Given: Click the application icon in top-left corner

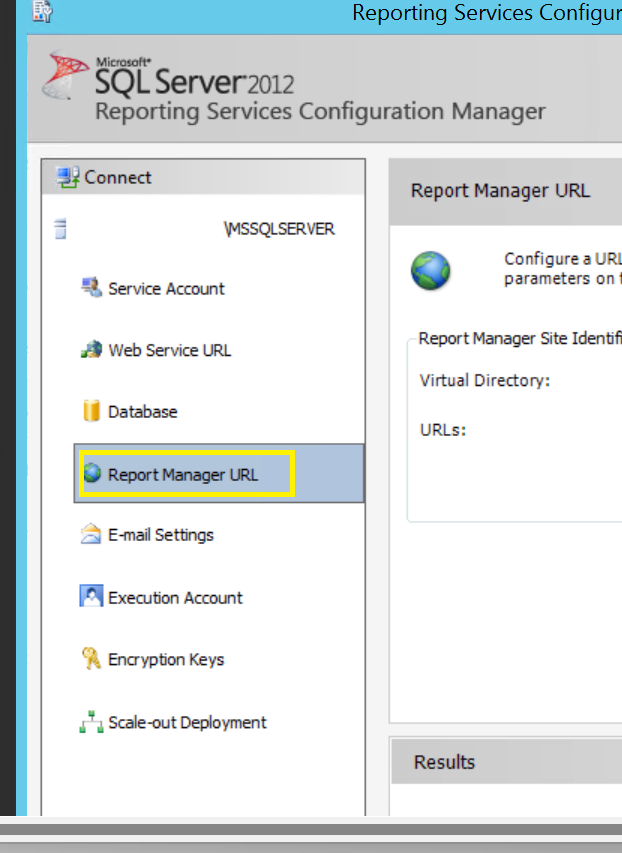Looking at the screenshot, I should [40, 12].
